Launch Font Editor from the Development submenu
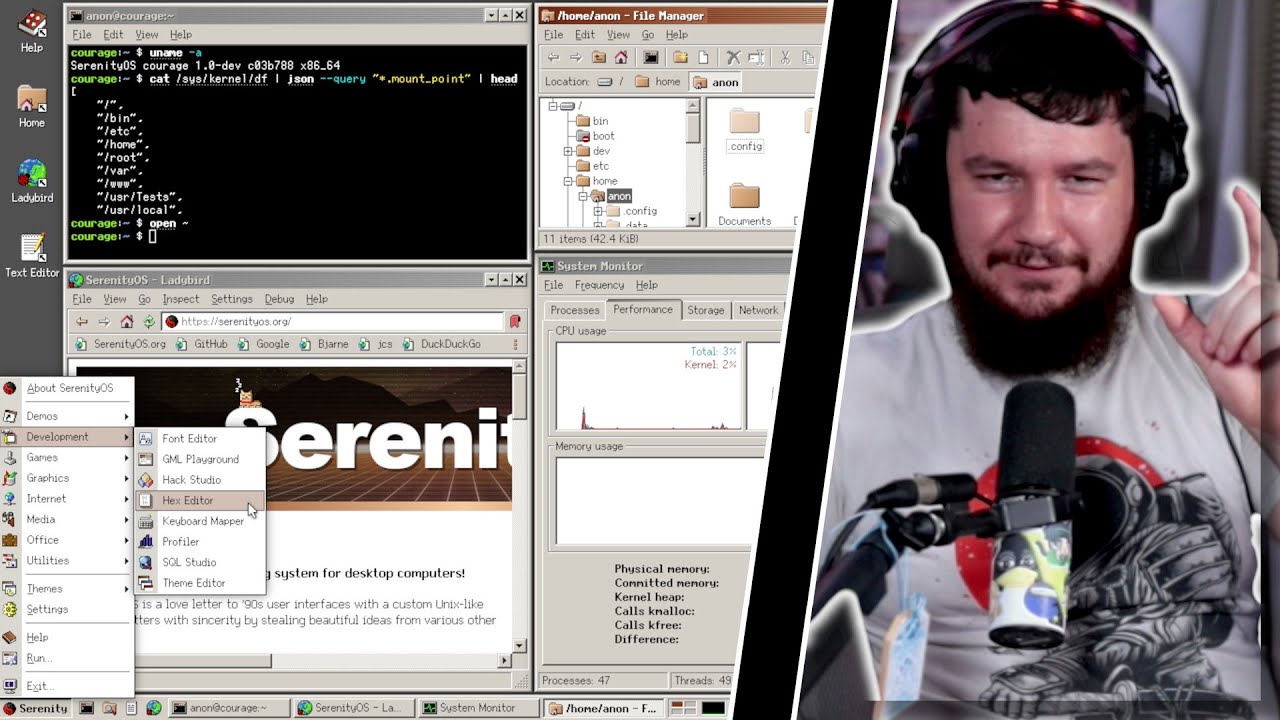The image size is (1280, 720). 200,438
